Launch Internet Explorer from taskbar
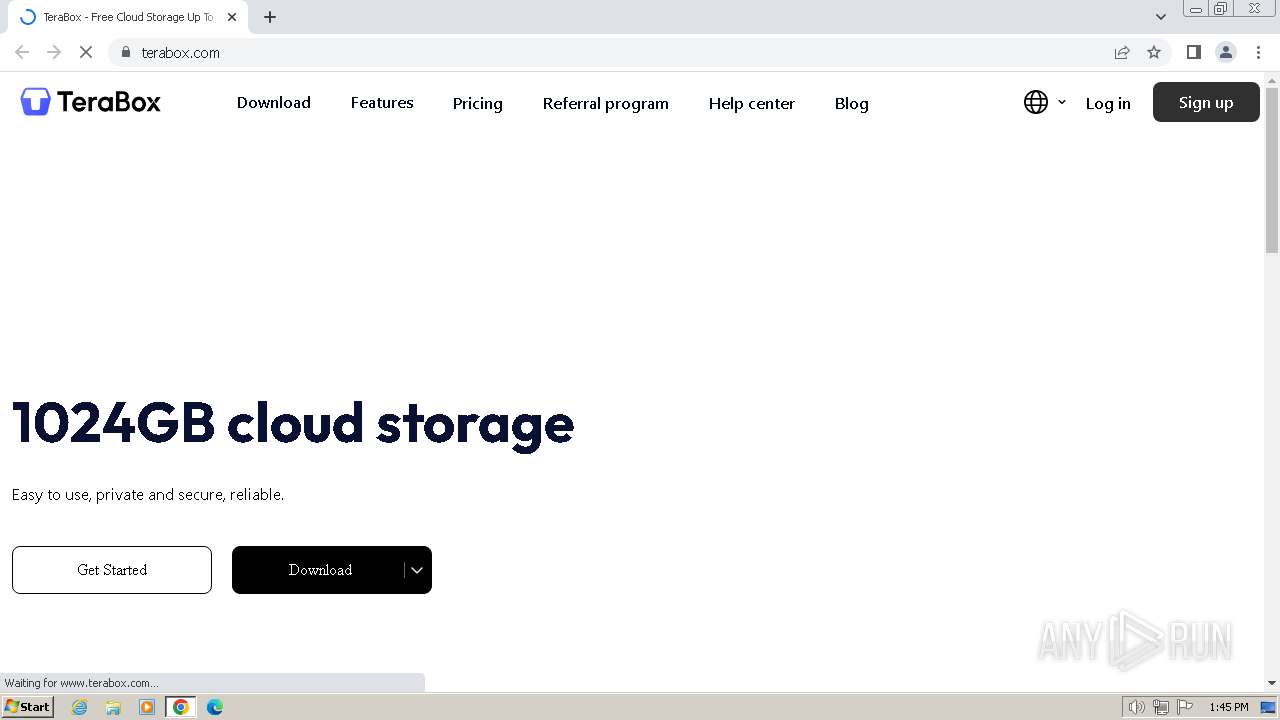The width and height of the screenshot is (1280, 720). click(80, 707)
